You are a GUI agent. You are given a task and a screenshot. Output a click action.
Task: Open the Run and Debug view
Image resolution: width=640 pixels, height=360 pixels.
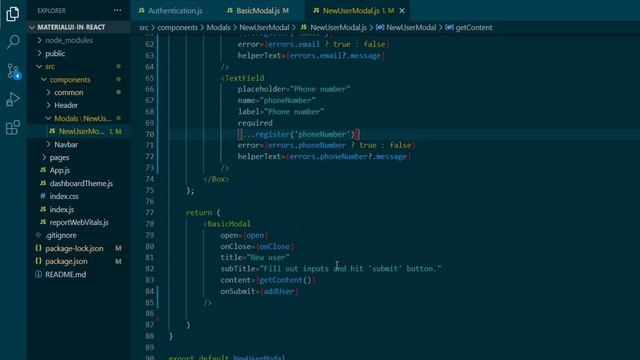13,99
